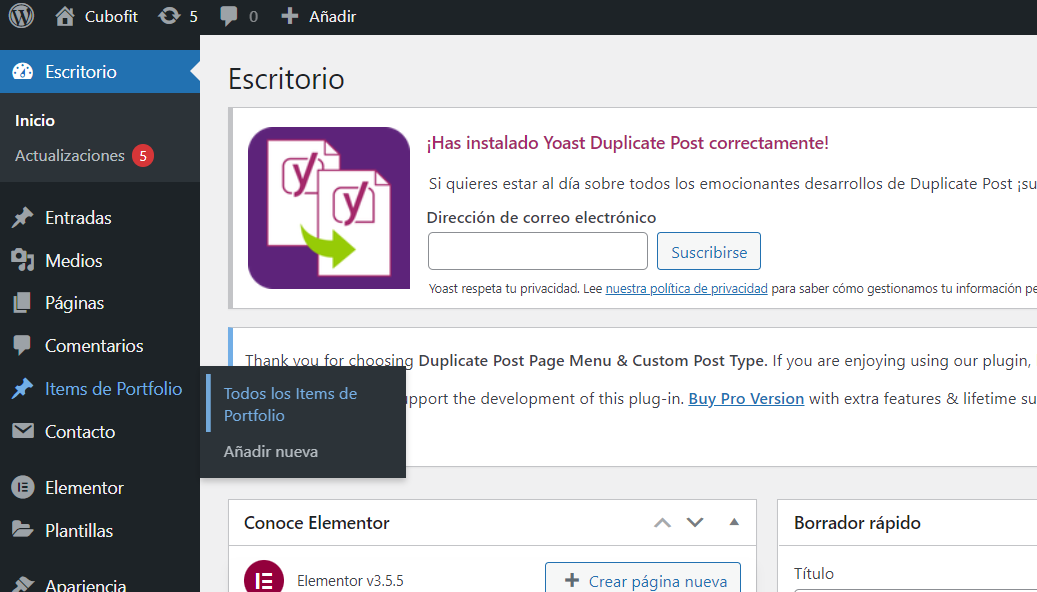This screenshot has width=1037, height=592.
Task: Click Crear página nueva button
Action: (643, 581)
